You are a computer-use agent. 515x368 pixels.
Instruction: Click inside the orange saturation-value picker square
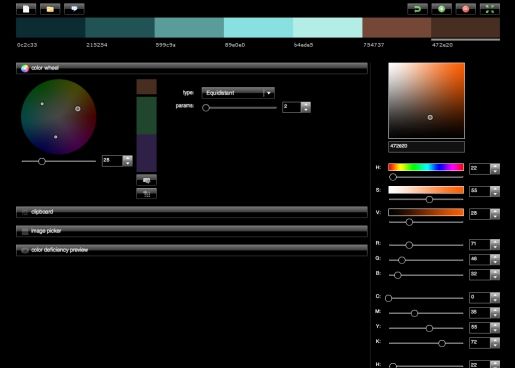426,100
